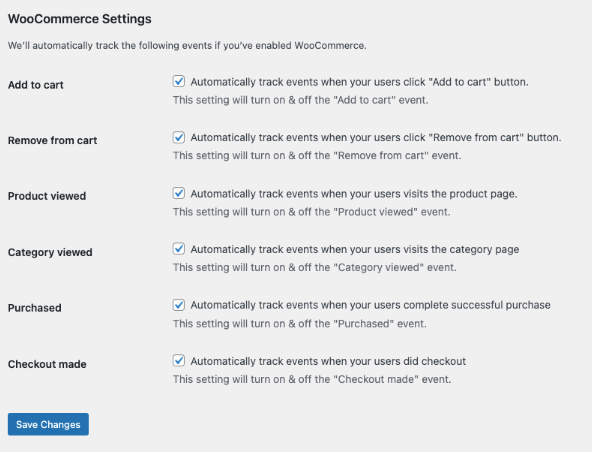Click the intro sentence about enabled WooCommerce
This screenshot has height=453, width=592.
[x=187, y=46]
